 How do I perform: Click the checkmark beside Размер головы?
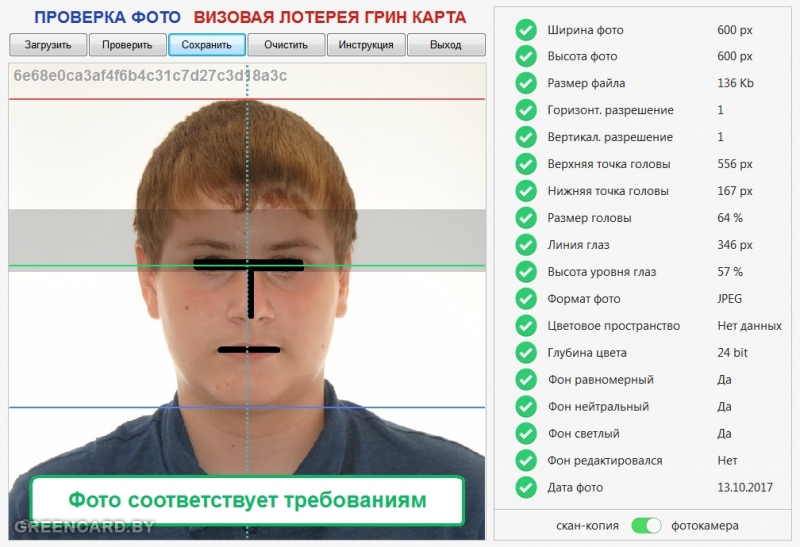pos(526,218)
